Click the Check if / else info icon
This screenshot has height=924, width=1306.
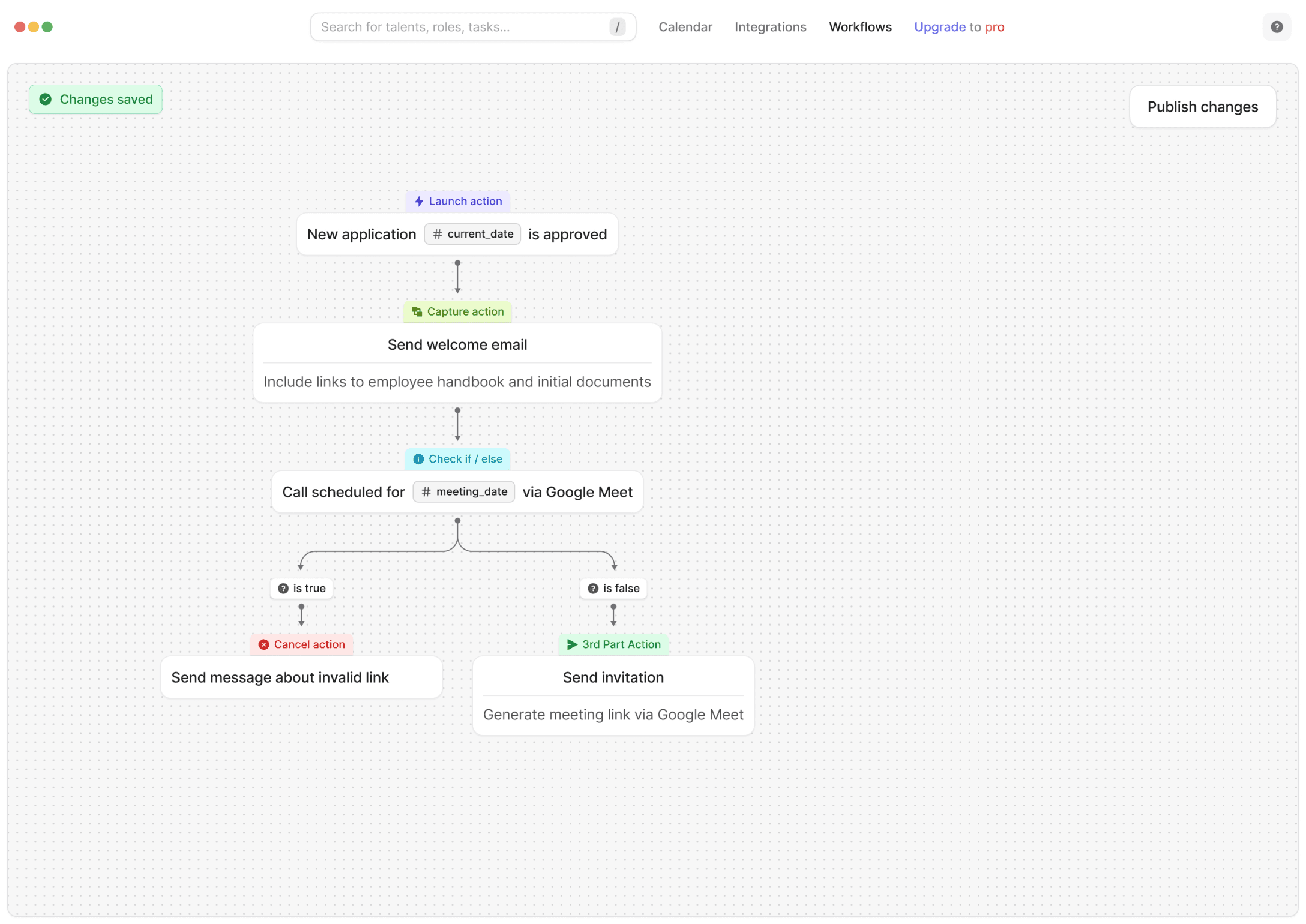(x=418, y=460)
